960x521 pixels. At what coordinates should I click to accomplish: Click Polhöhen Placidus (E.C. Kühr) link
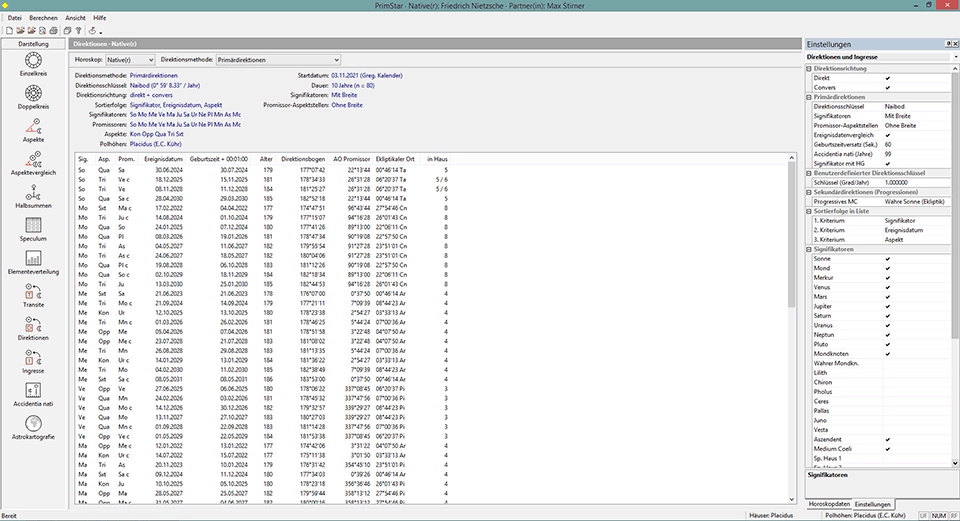coord(156,144)
